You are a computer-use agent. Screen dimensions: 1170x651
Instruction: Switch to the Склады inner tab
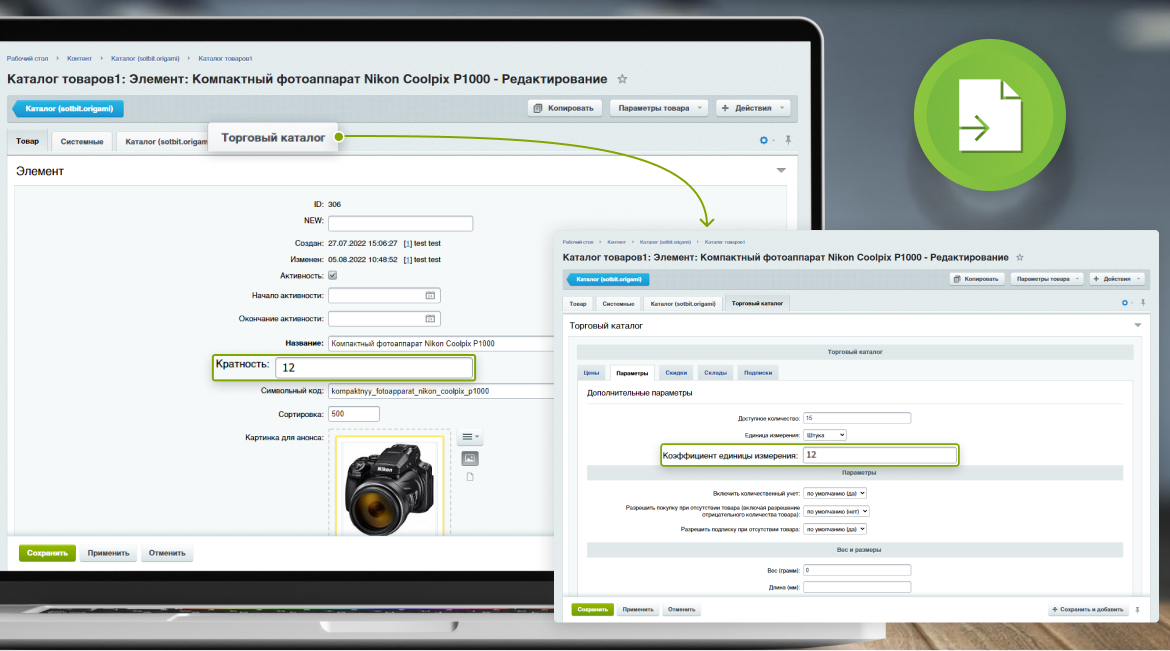pos(716,373)
